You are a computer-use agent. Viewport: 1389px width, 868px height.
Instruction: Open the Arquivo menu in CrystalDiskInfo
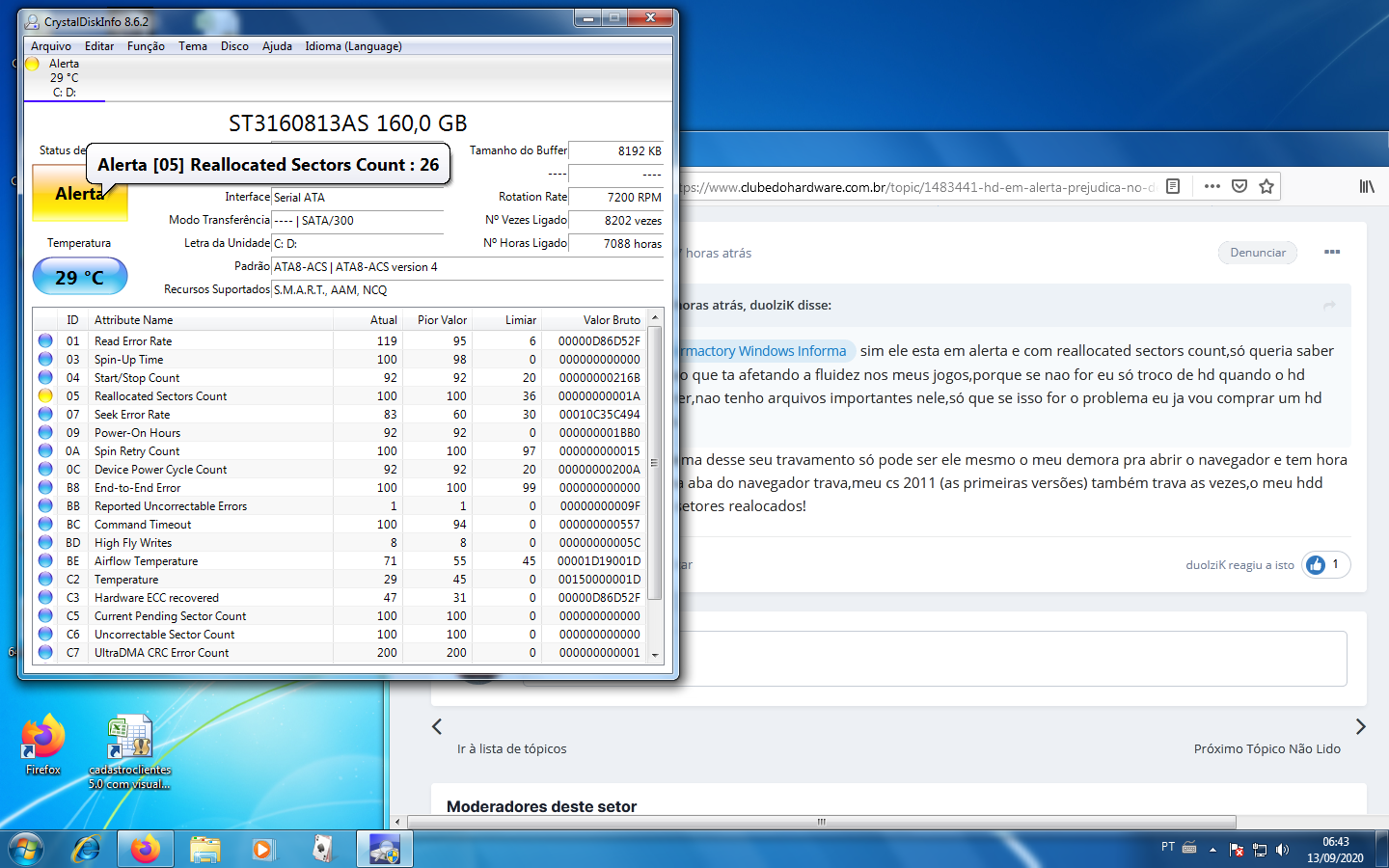pyautogui.click(x=51, y=46)
